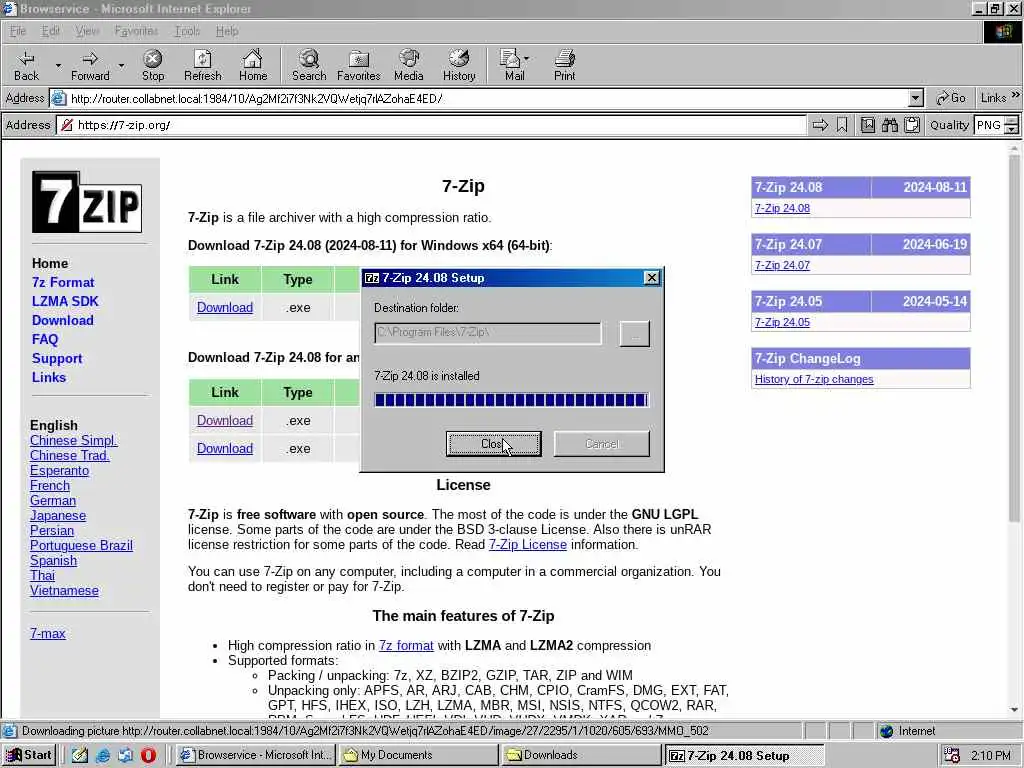Click the first Download link for x64 .exe

(225, 307)
